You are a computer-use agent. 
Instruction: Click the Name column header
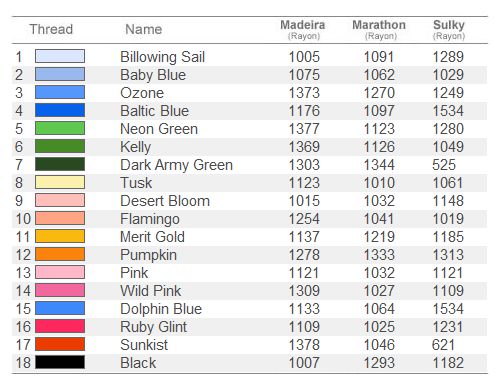144,29
